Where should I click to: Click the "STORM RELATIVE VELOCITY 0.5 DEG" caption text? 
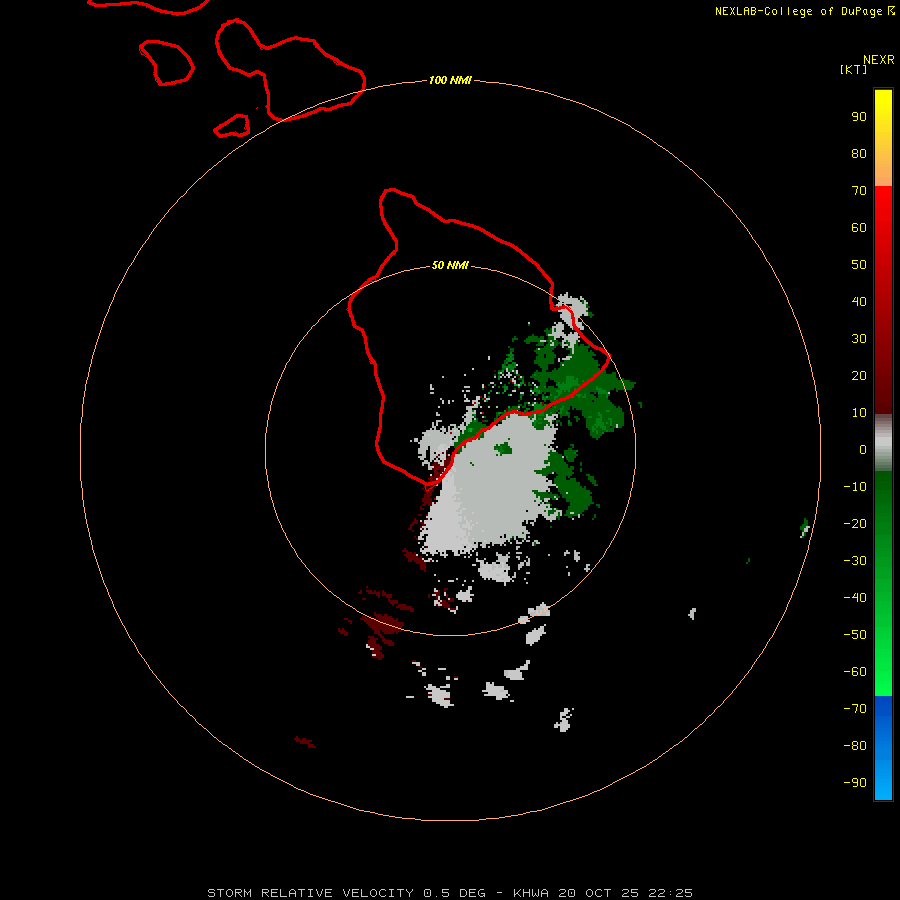346,893
